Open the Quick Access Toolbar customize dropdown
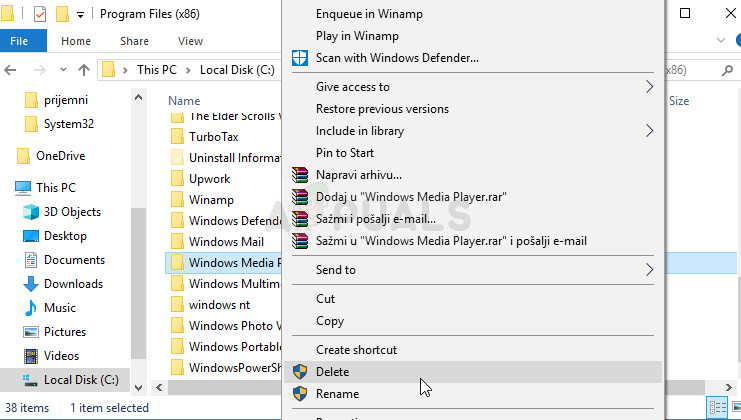 point(81,15)
